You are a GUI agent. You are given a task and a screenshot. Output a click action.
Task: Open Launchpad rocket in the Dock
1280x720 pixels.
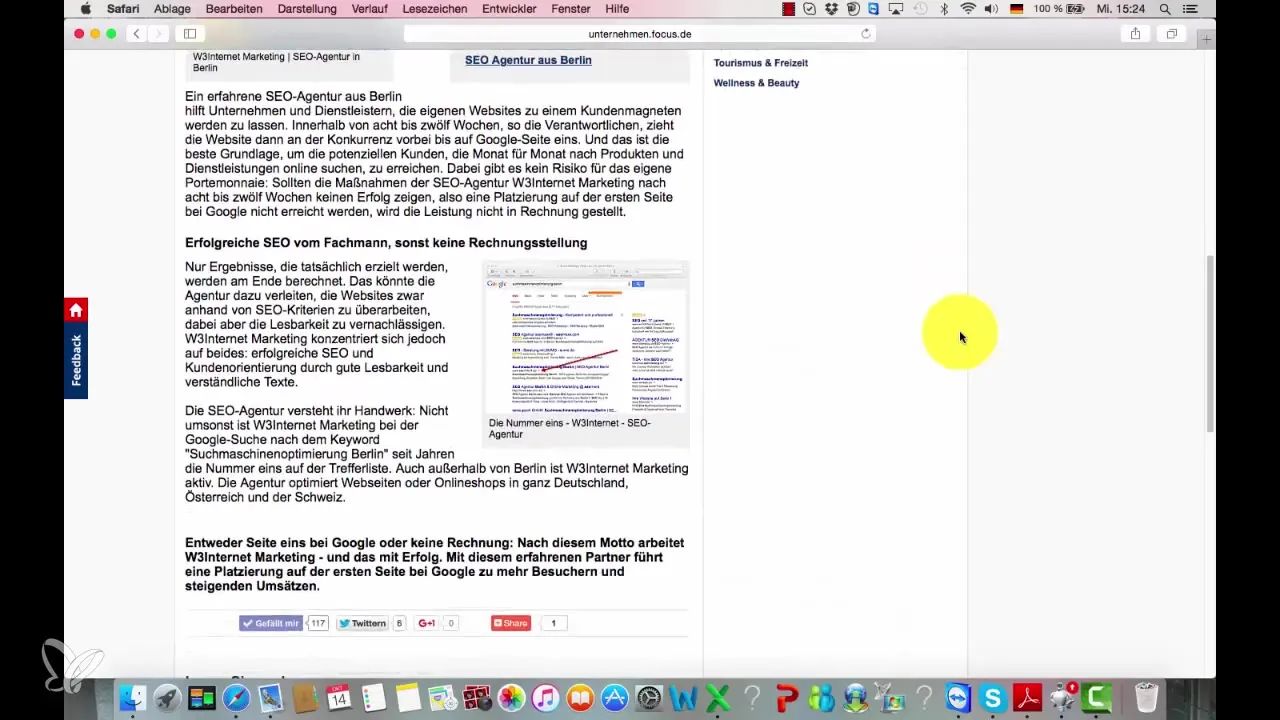click(167, 697)
